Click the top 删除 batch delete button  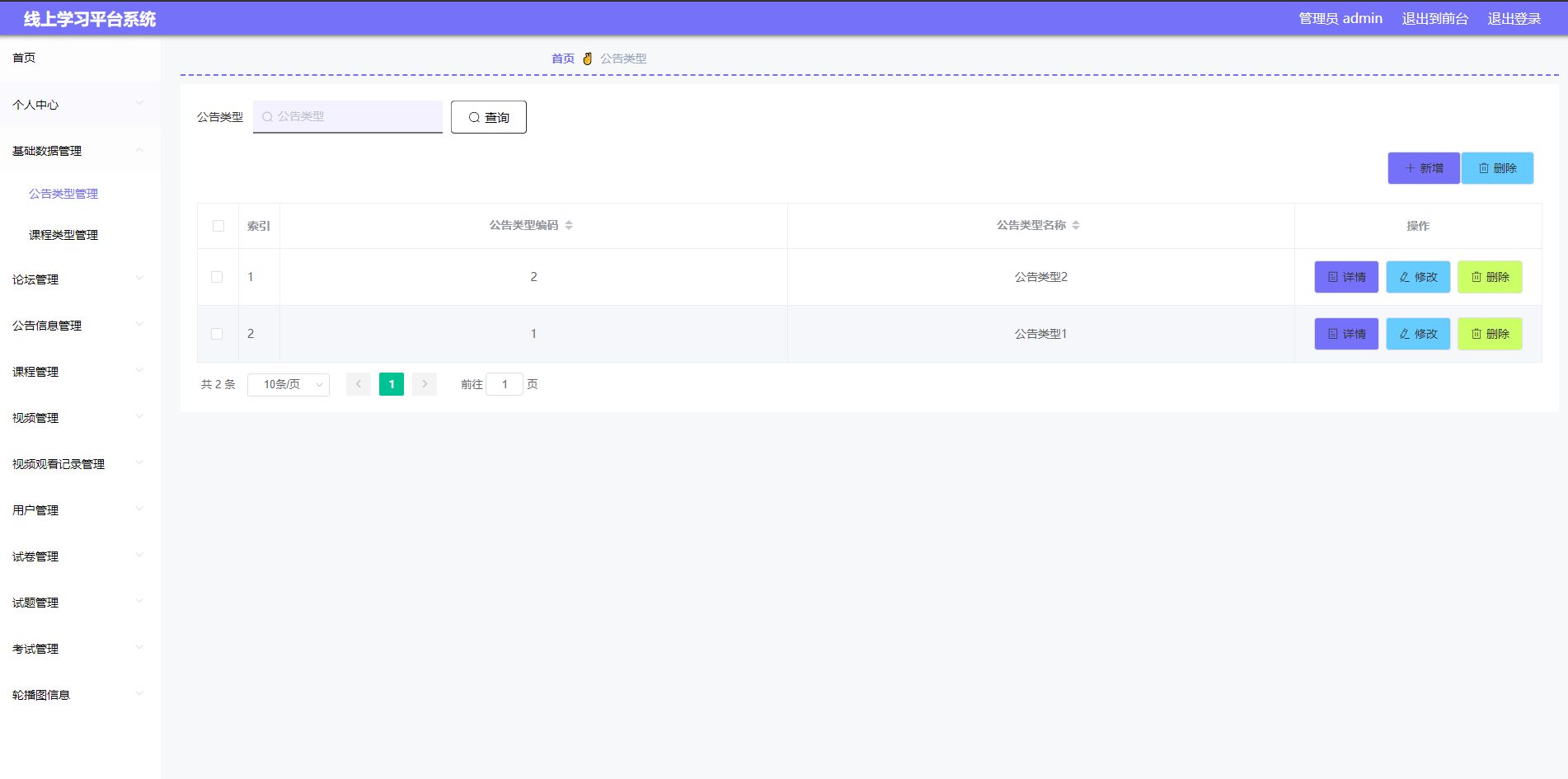(x=1497, y=168)
